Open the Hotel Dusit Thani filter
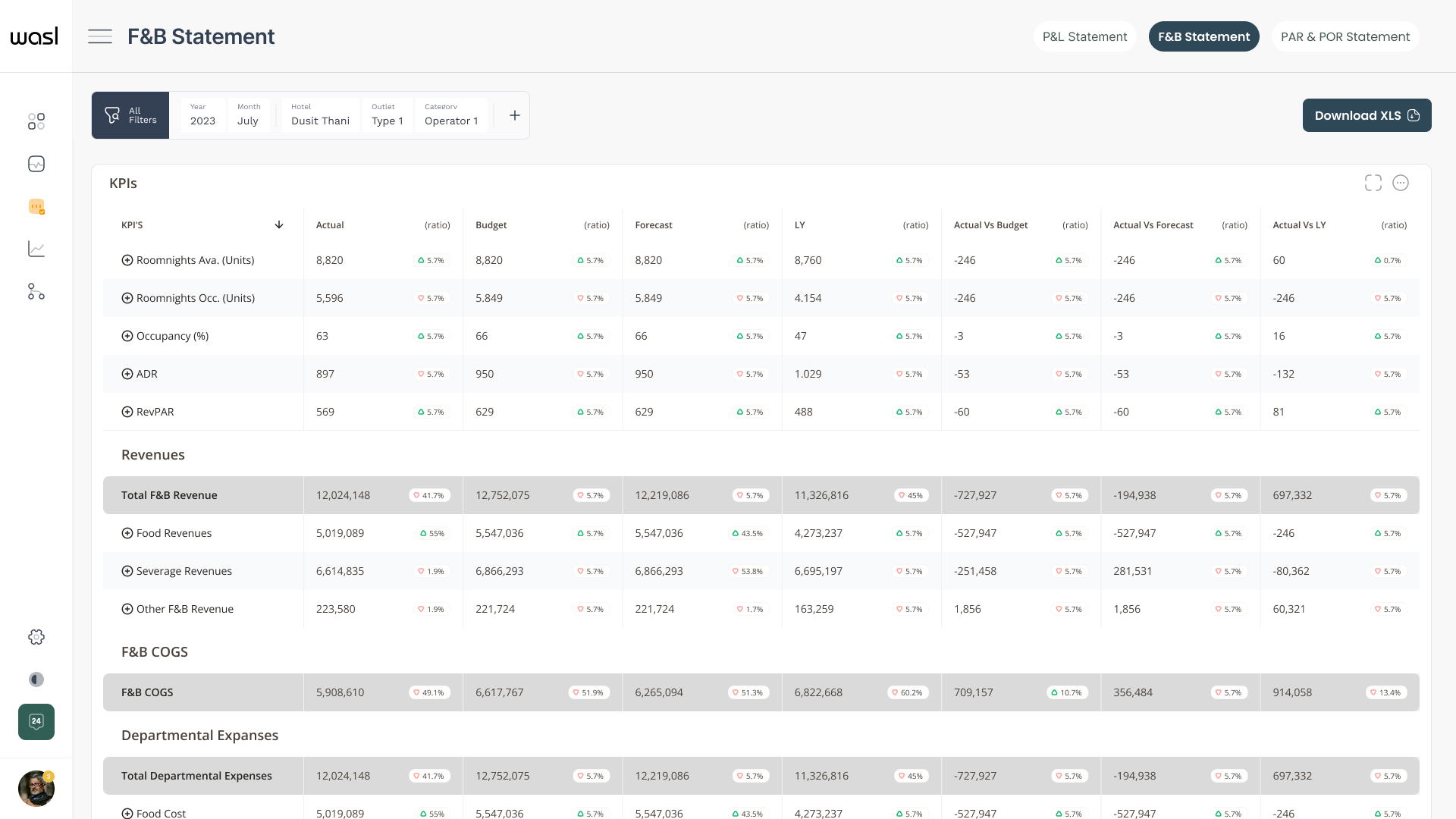The image size is (1456, 819). point(320,115)
